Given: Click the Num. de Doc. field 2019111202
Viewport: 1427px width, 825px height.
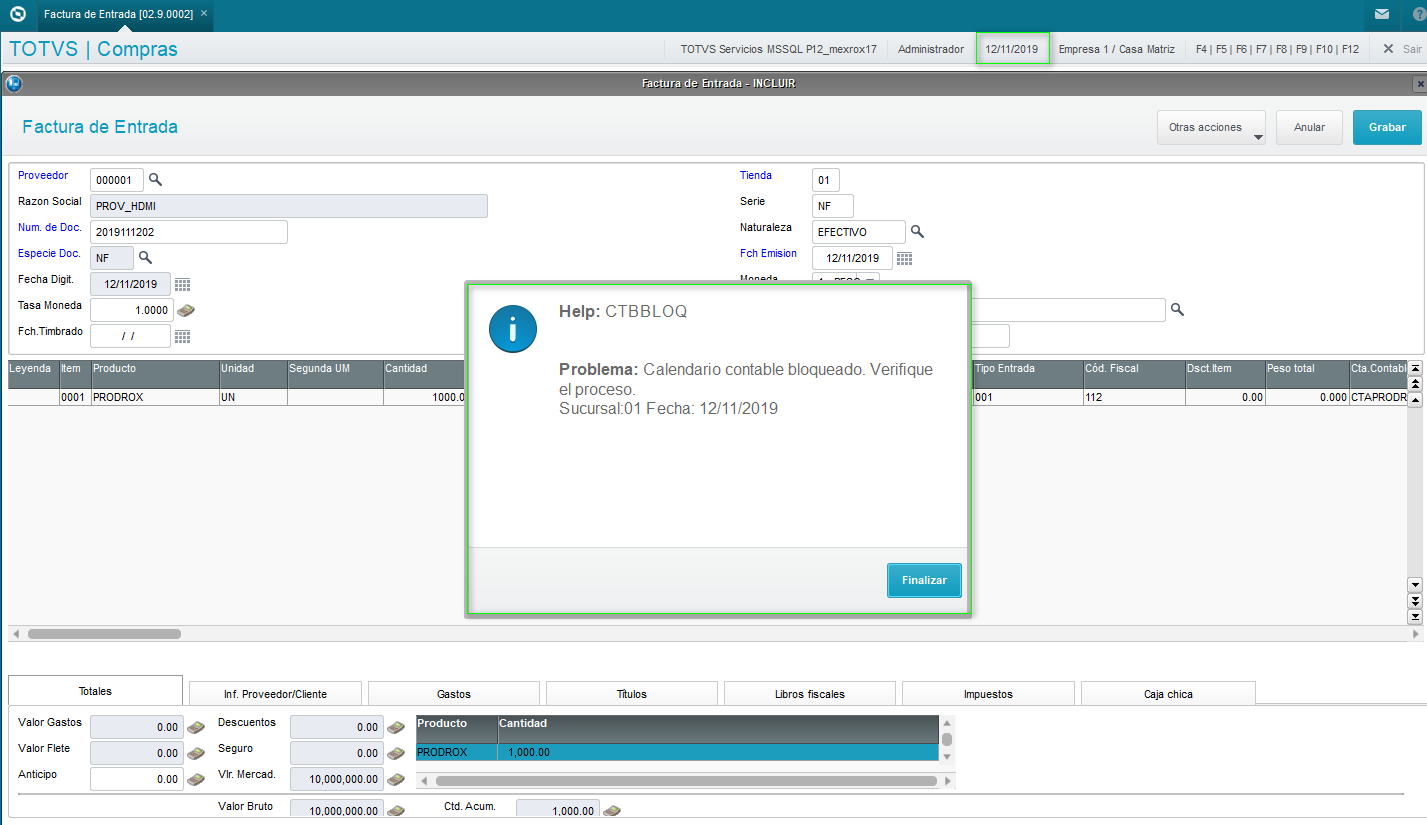Looking at the screenshot, I should [189, 232].
